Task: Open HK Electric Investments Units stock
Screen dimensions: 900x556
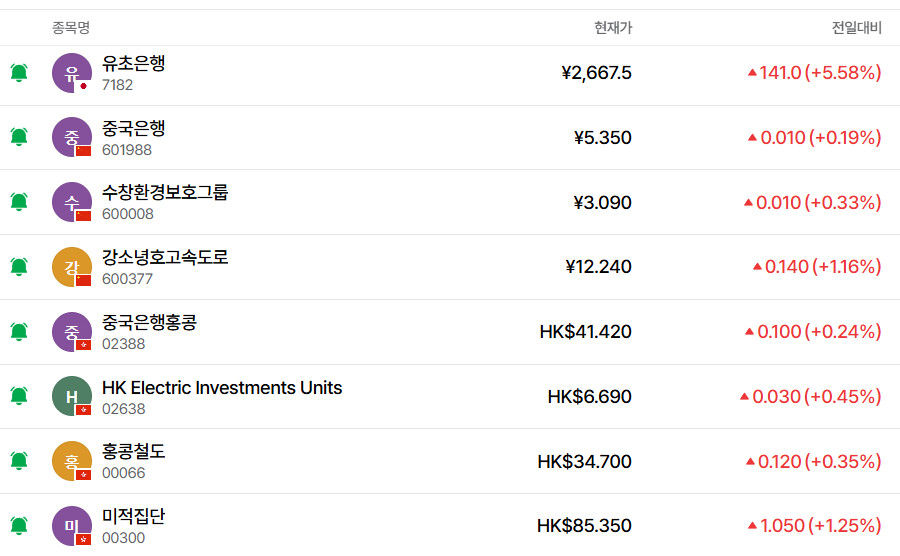Action: 222,388
